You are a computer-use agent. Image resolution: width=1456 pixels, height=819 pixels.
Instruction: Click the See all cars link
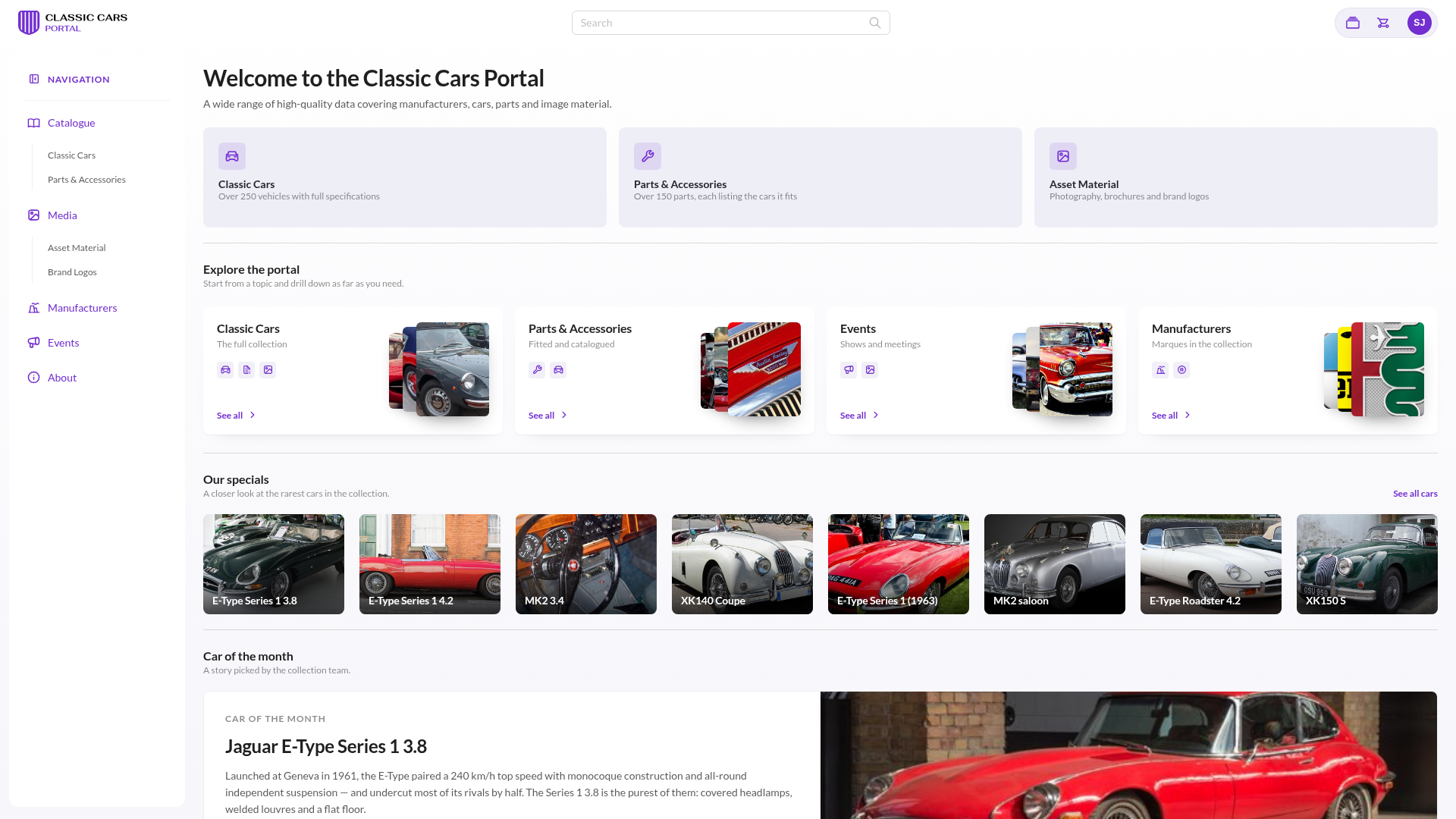1415,494
